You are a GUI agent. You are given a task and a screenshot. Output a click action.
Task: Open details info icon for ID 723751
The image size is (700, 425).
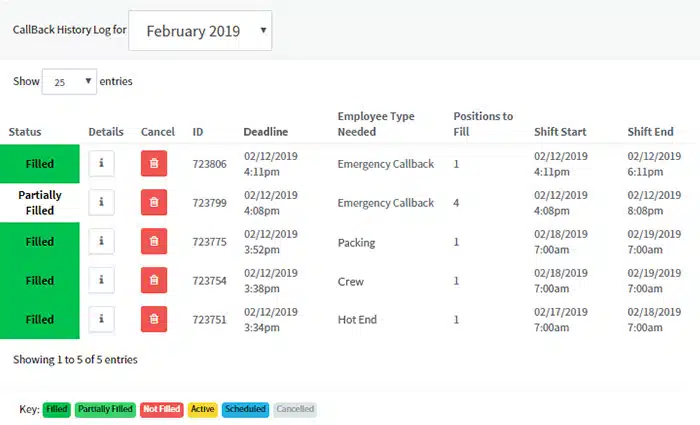click(101, 319)
